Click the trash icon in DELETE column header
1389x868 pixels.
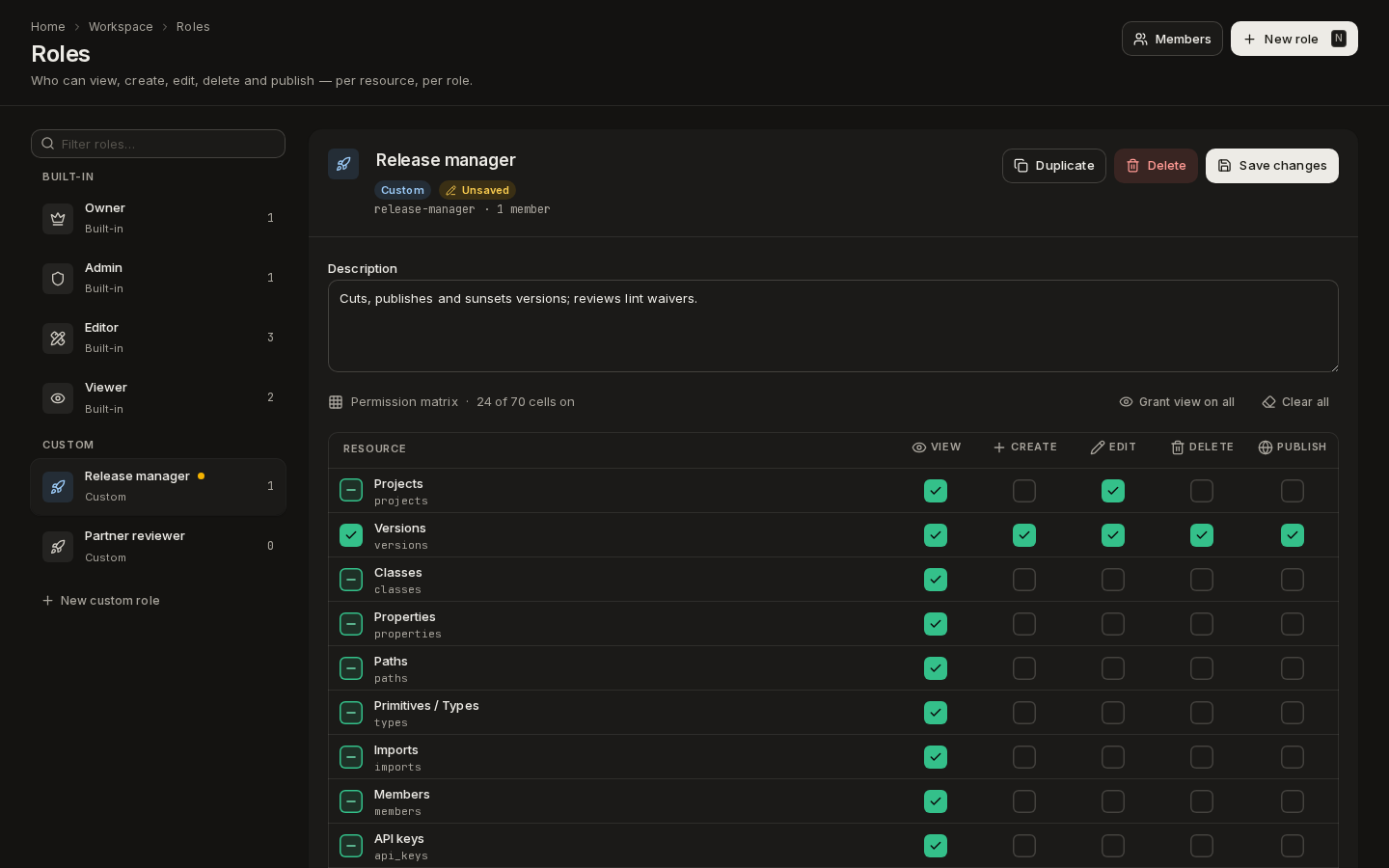(1178, 448)
